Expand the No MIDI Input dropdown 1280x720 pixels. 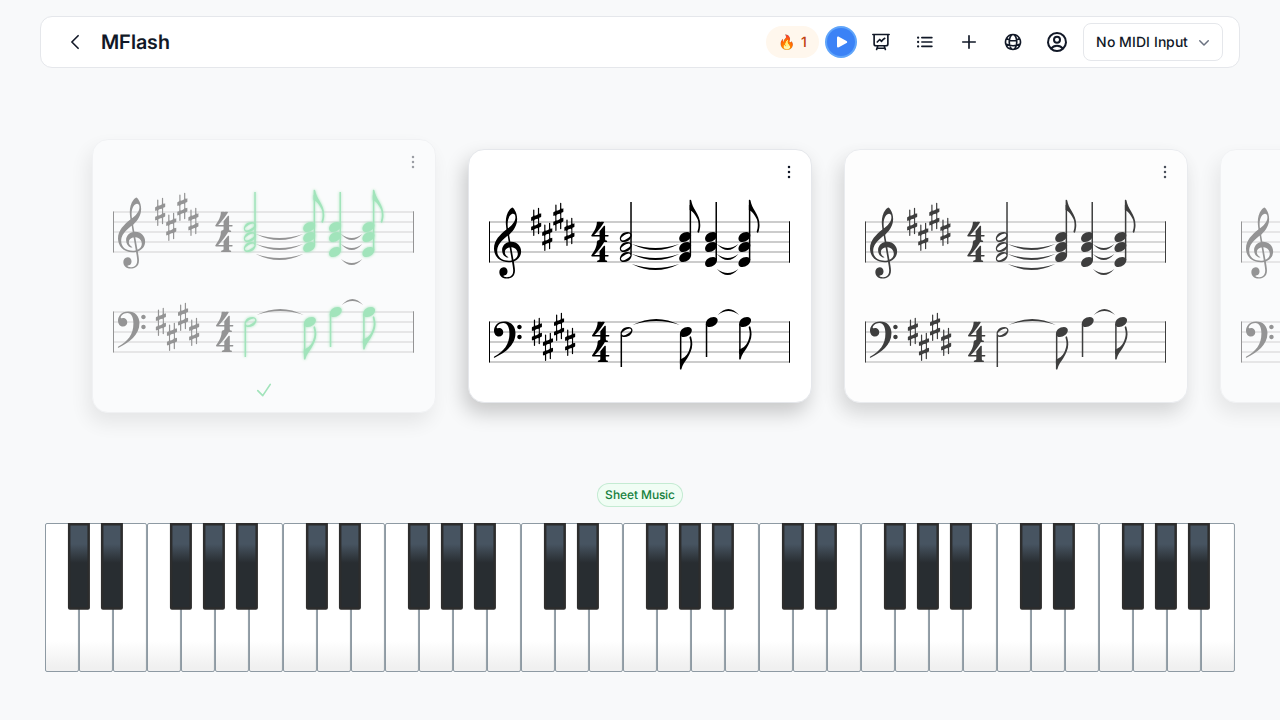click(1153, 42)
